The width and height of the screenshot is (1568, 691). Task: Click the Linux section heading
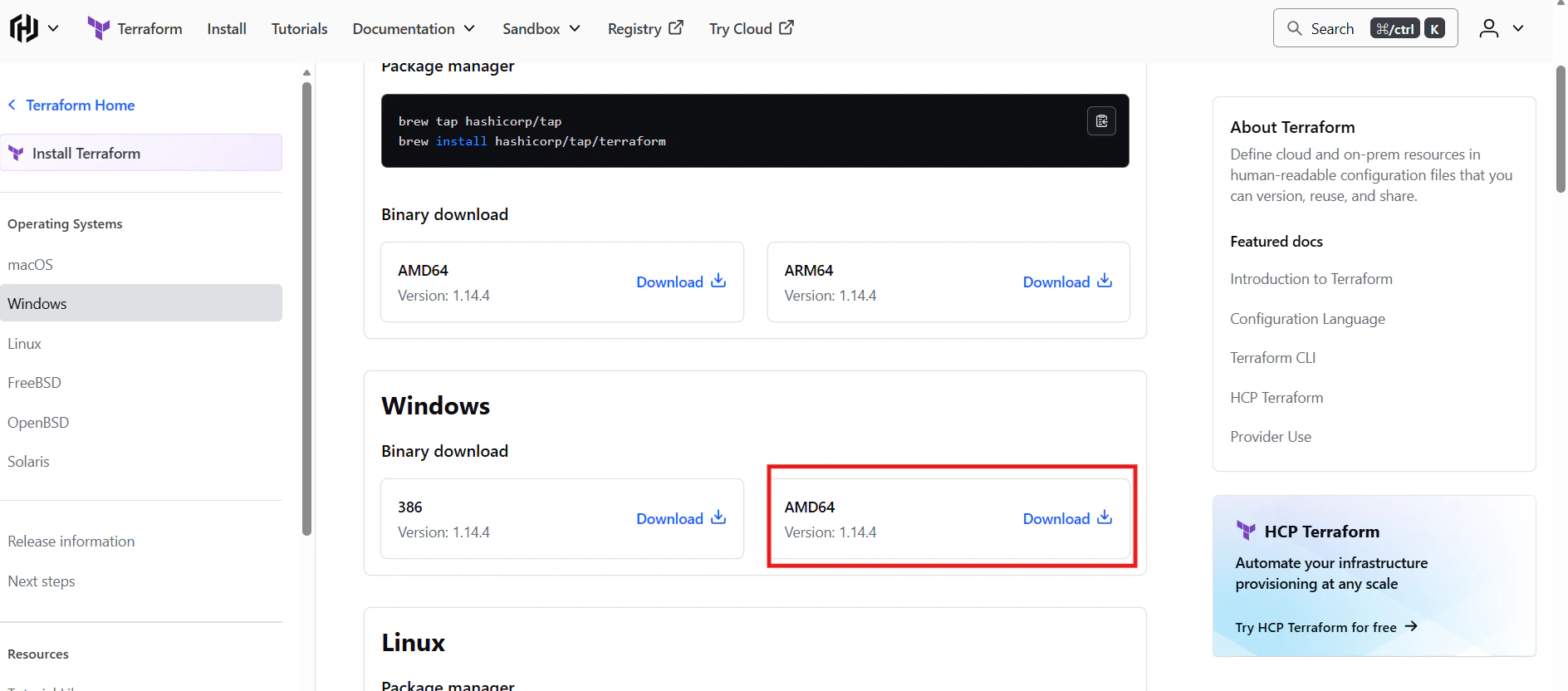(413, 643)
